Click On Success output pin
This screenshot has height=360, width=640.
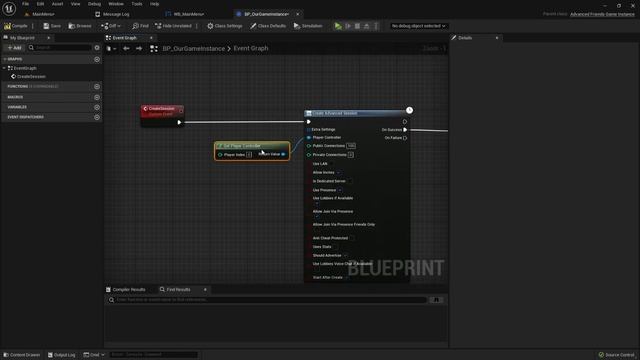405,130
